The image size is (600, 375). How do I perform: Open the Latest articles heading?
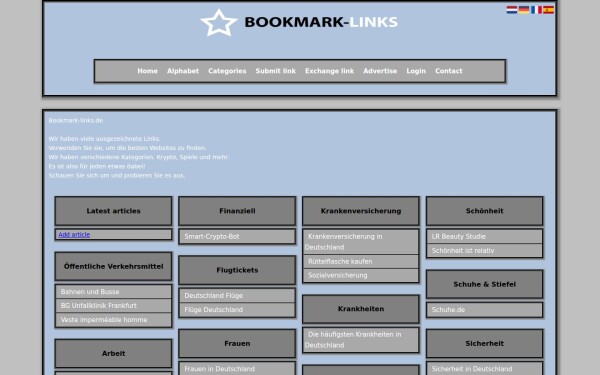coord(113,211)
